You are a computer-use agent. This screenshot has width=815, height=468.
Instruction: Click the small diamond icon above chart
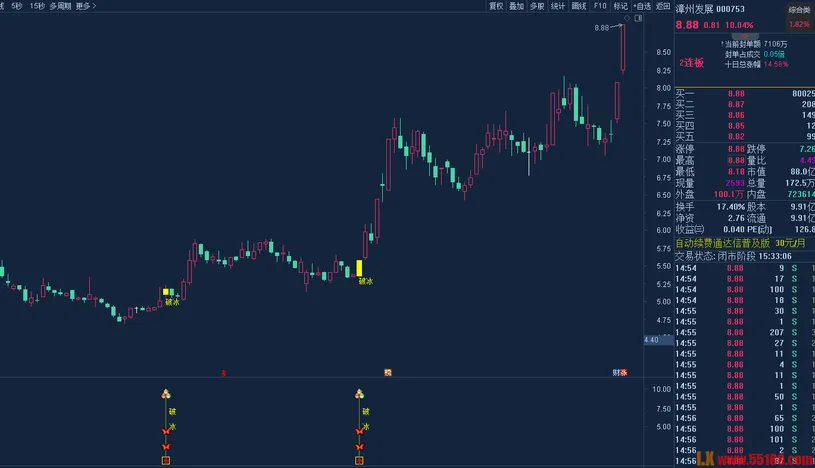(x=627, y=18)
